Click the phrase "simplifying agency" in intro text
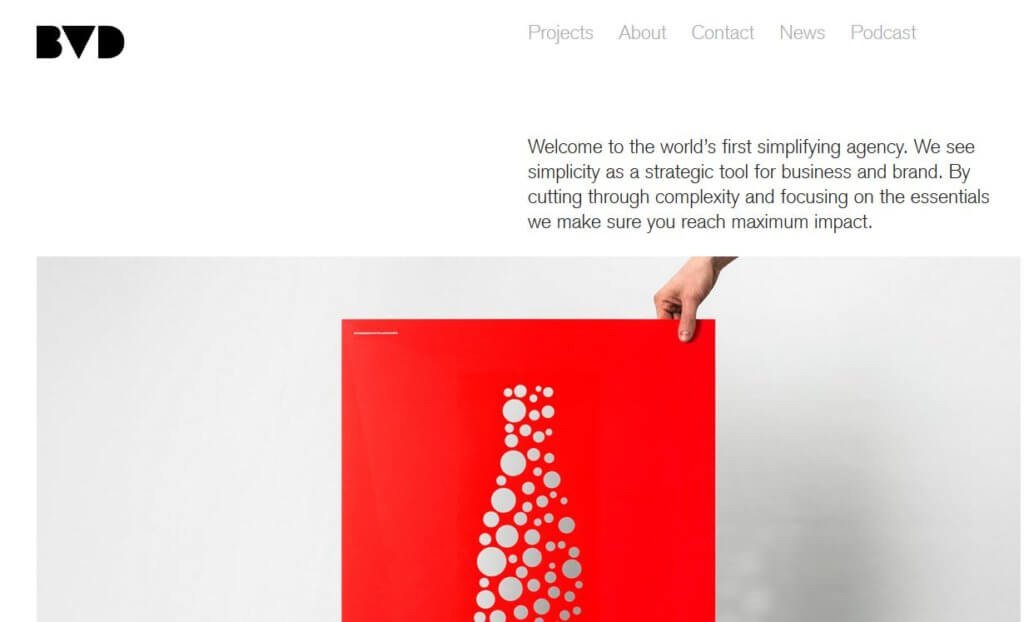 tap(831, 147)
